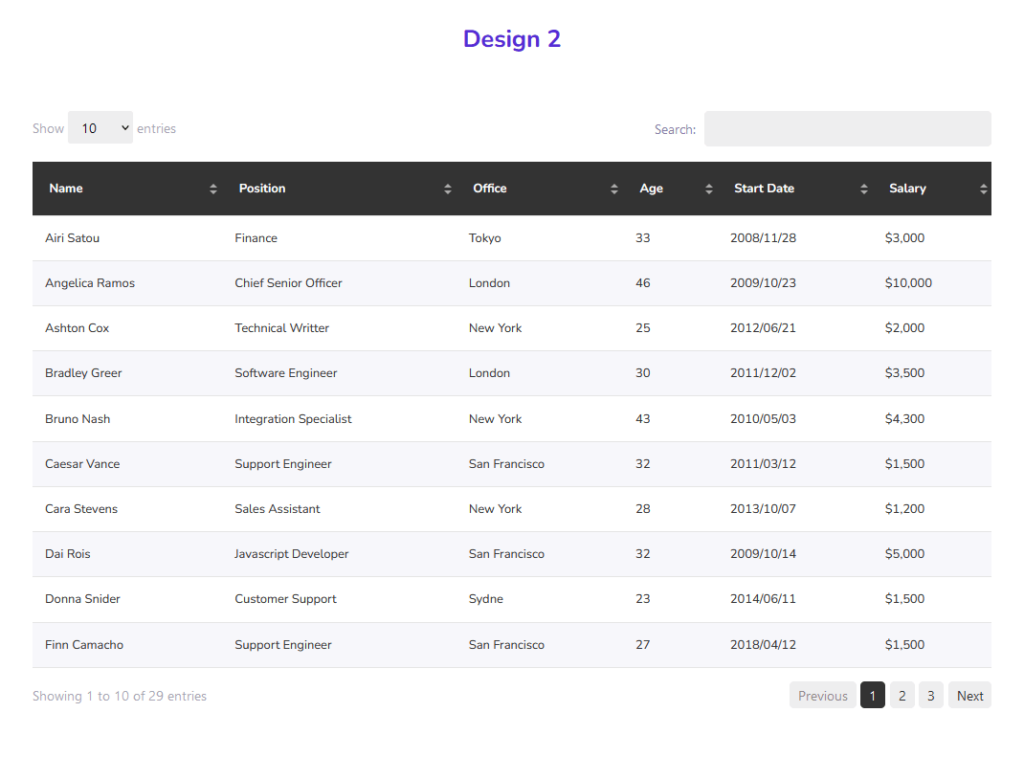The image size is (1024, 757).
Task: Click Caesar Vance's Support Engineer cell
Action: coord(283,464)
